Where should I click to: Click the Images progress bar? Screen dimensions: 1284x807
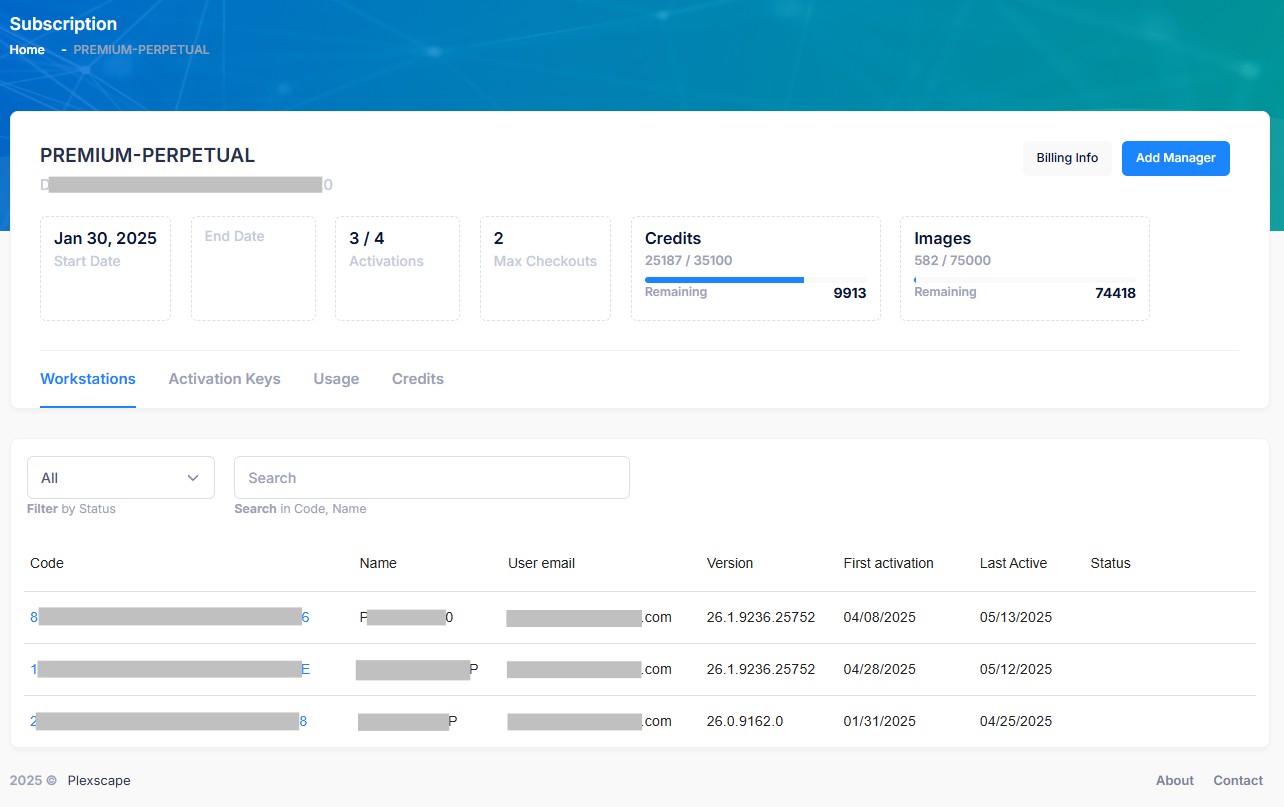click(x=1025, y=280)
